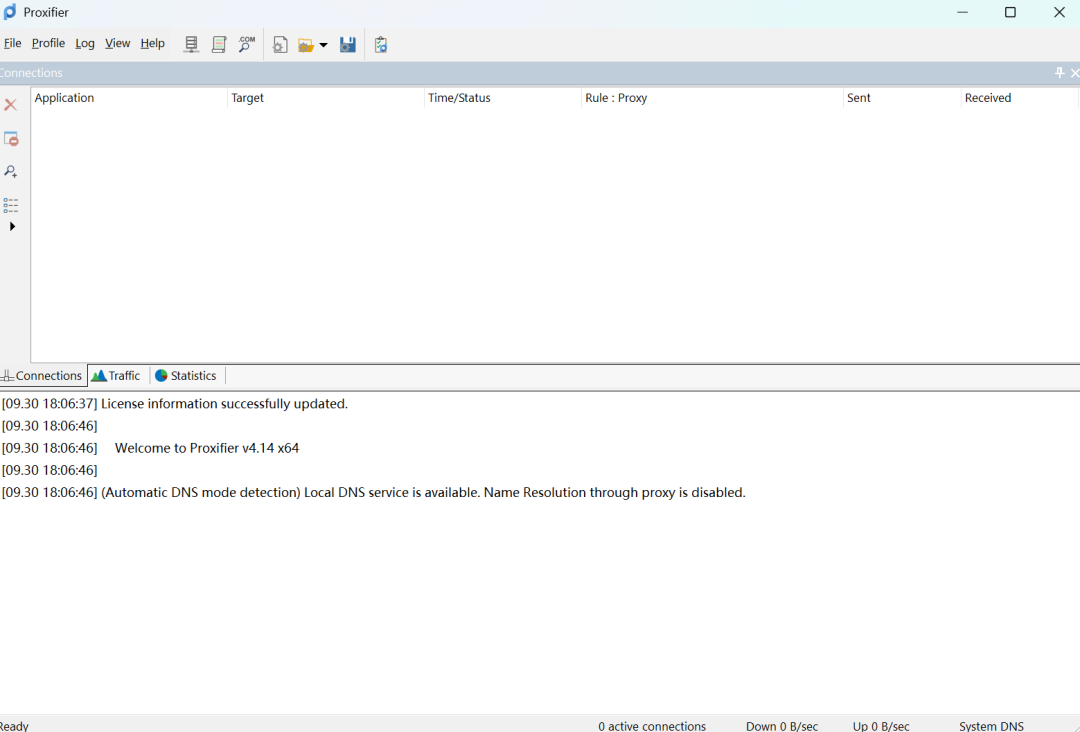This screenshot has height=732, width=1080.
Task: Sort by Received column header
Action: (1019, 98)
